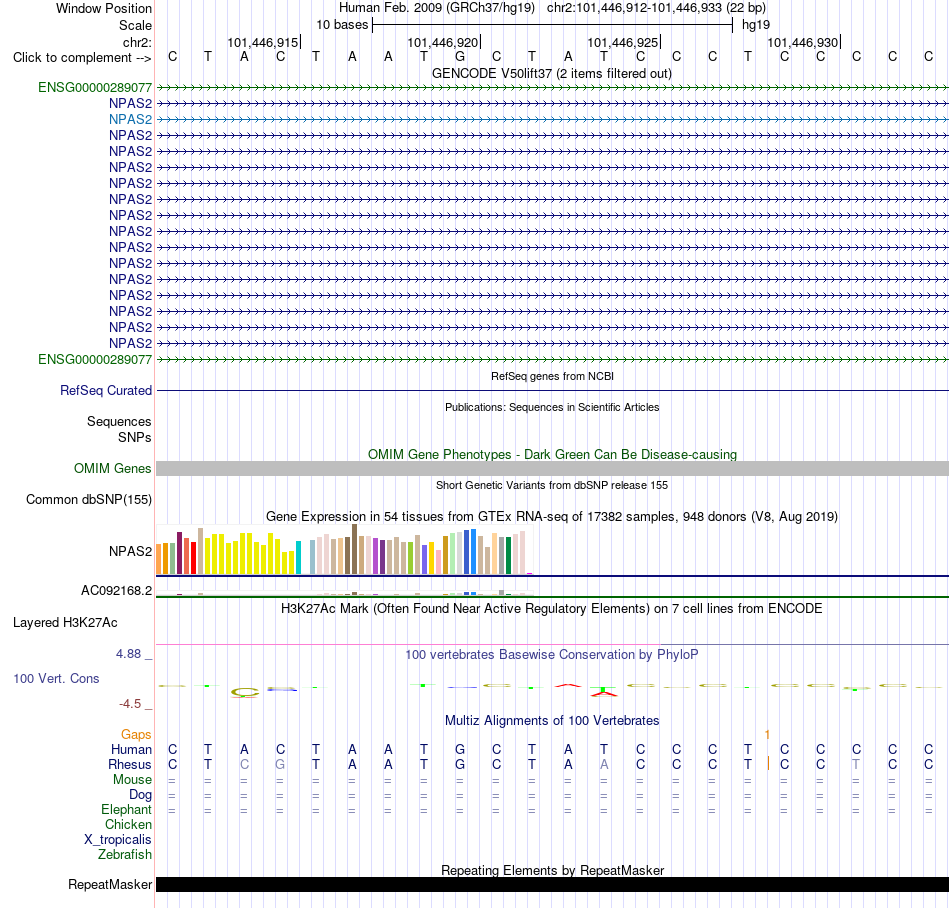Viewport: 950px width, 908px height.
Task: Click the black RepeatMasker track bar
Action: click(x=552, y=884)
